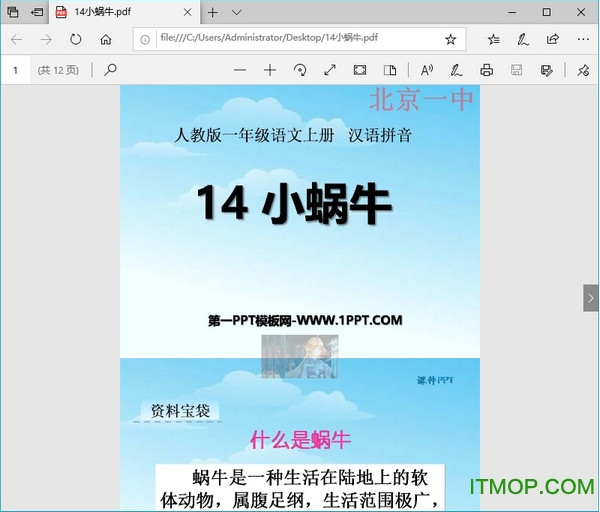Expand the tab preview dropdown arrow
This screenshot has width=600, height=512.
[236, 12]
